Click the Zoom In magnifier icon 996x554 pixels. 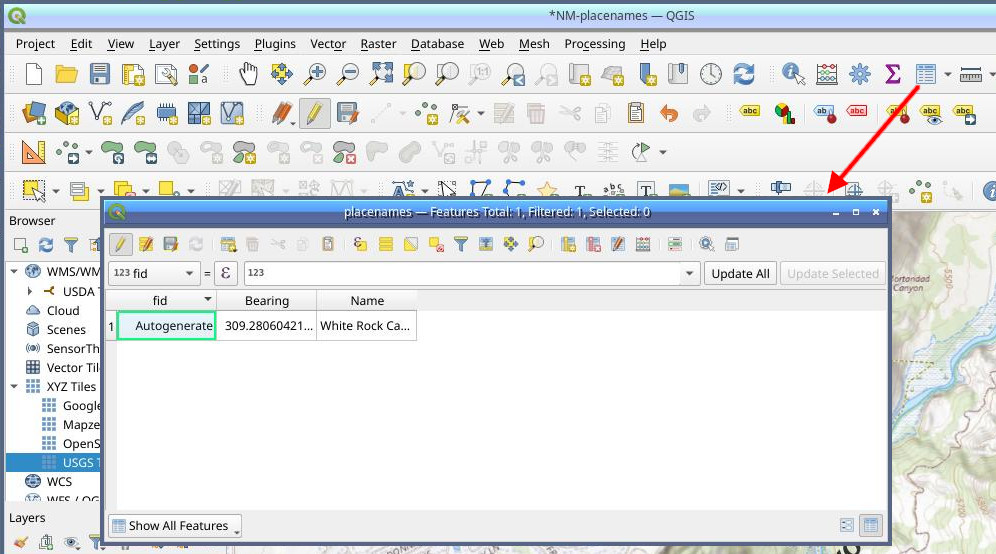coord(315,74)
